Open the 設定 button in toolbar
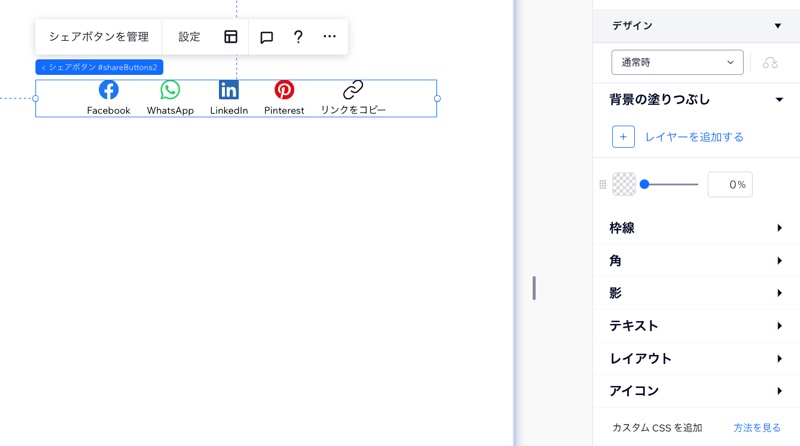The height and width of the screenshot is (446, 800). (x=189, y=37)
